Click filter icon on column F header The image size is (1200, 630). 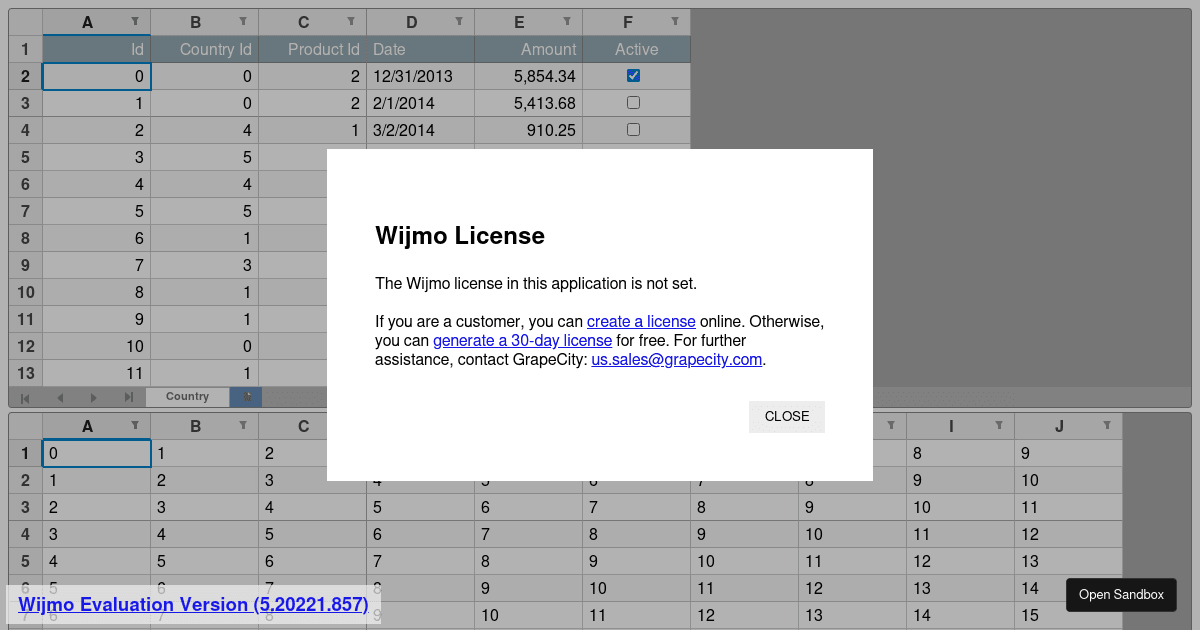[x=675, y=21]
